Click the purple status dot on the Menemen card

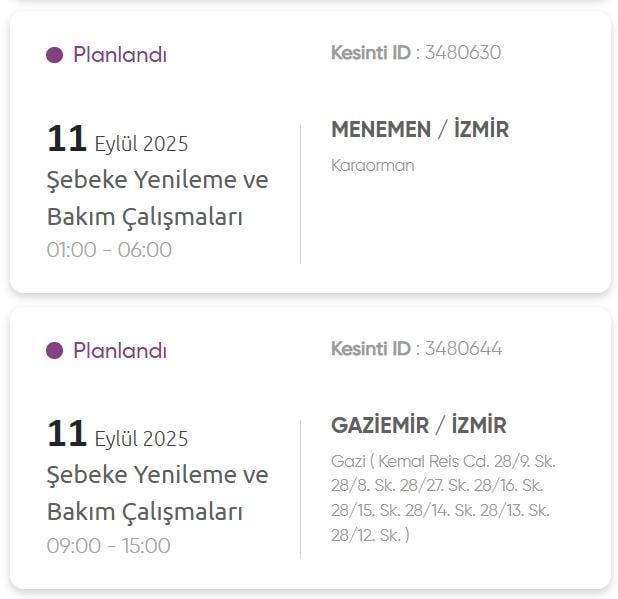tap(55, 55)
